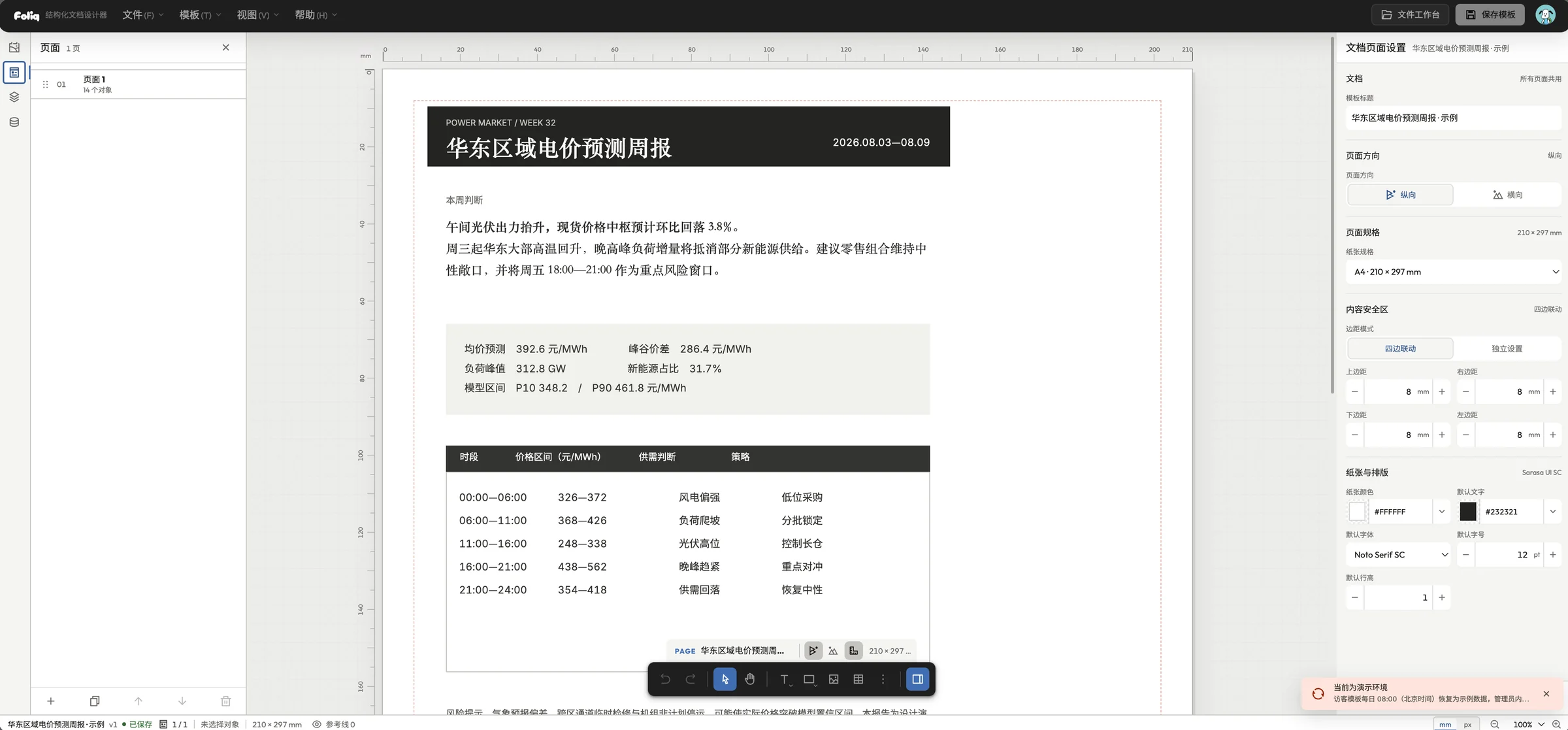Open the 视图 menu
Screen dimensions: 1568x730
point(257,14)
